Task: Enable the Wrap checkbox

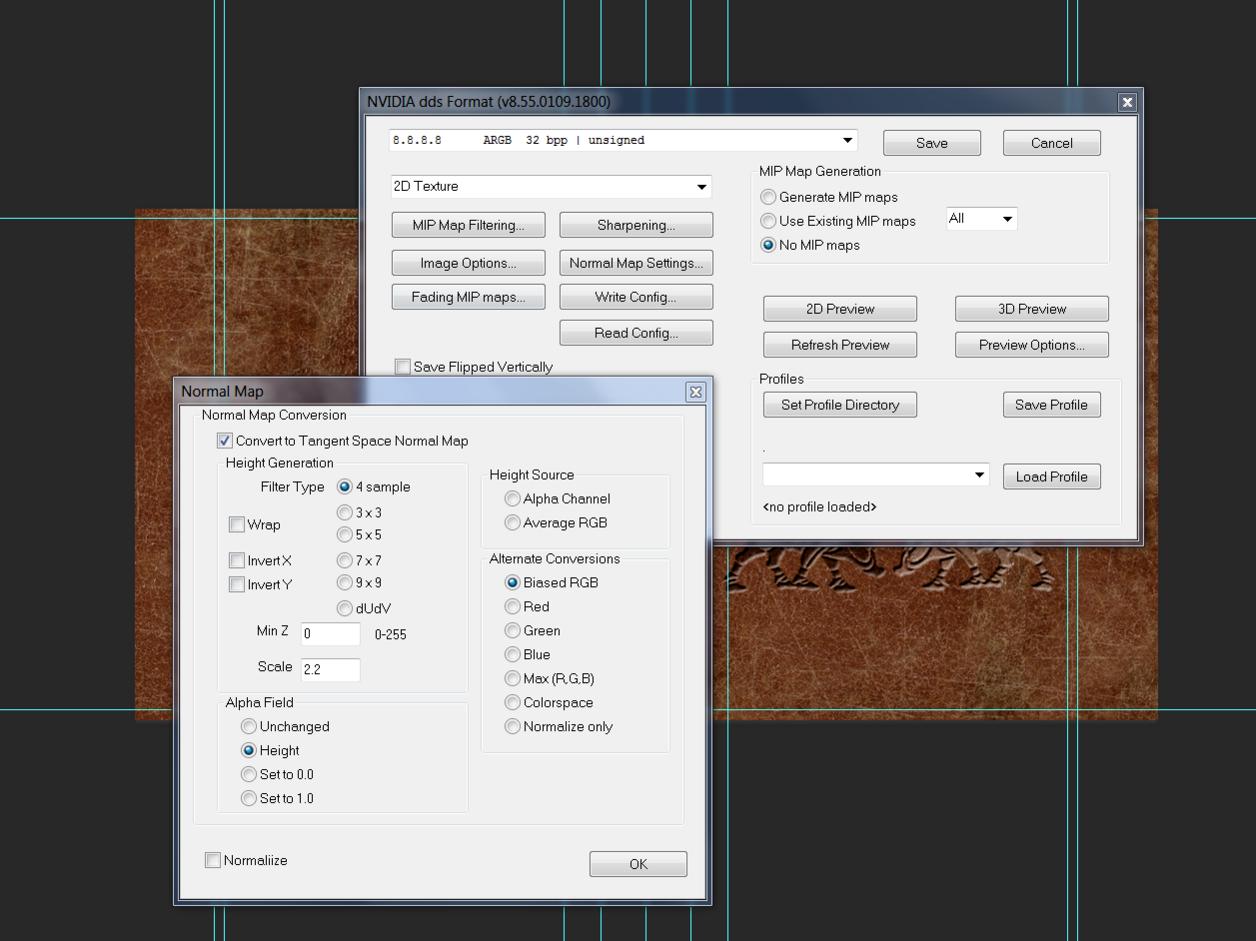Action: coord(237,525)
